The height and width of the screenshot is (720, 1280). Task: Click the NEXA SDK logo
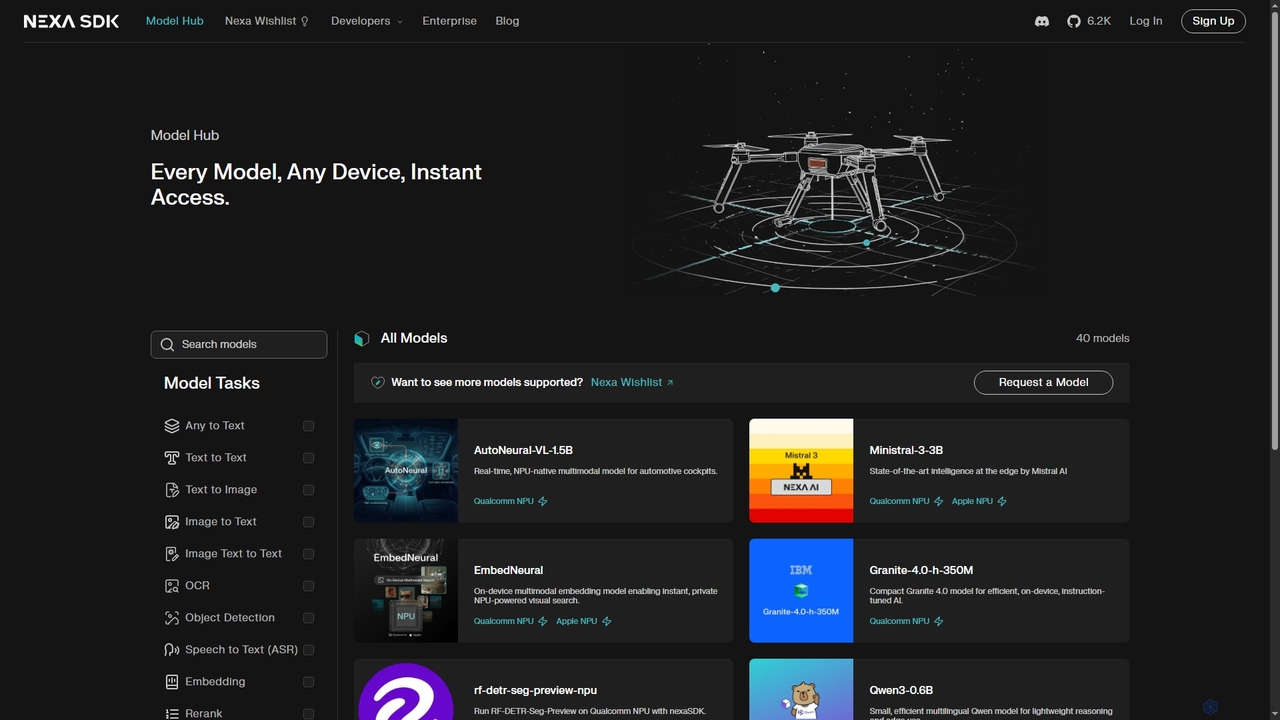[71, 21]
